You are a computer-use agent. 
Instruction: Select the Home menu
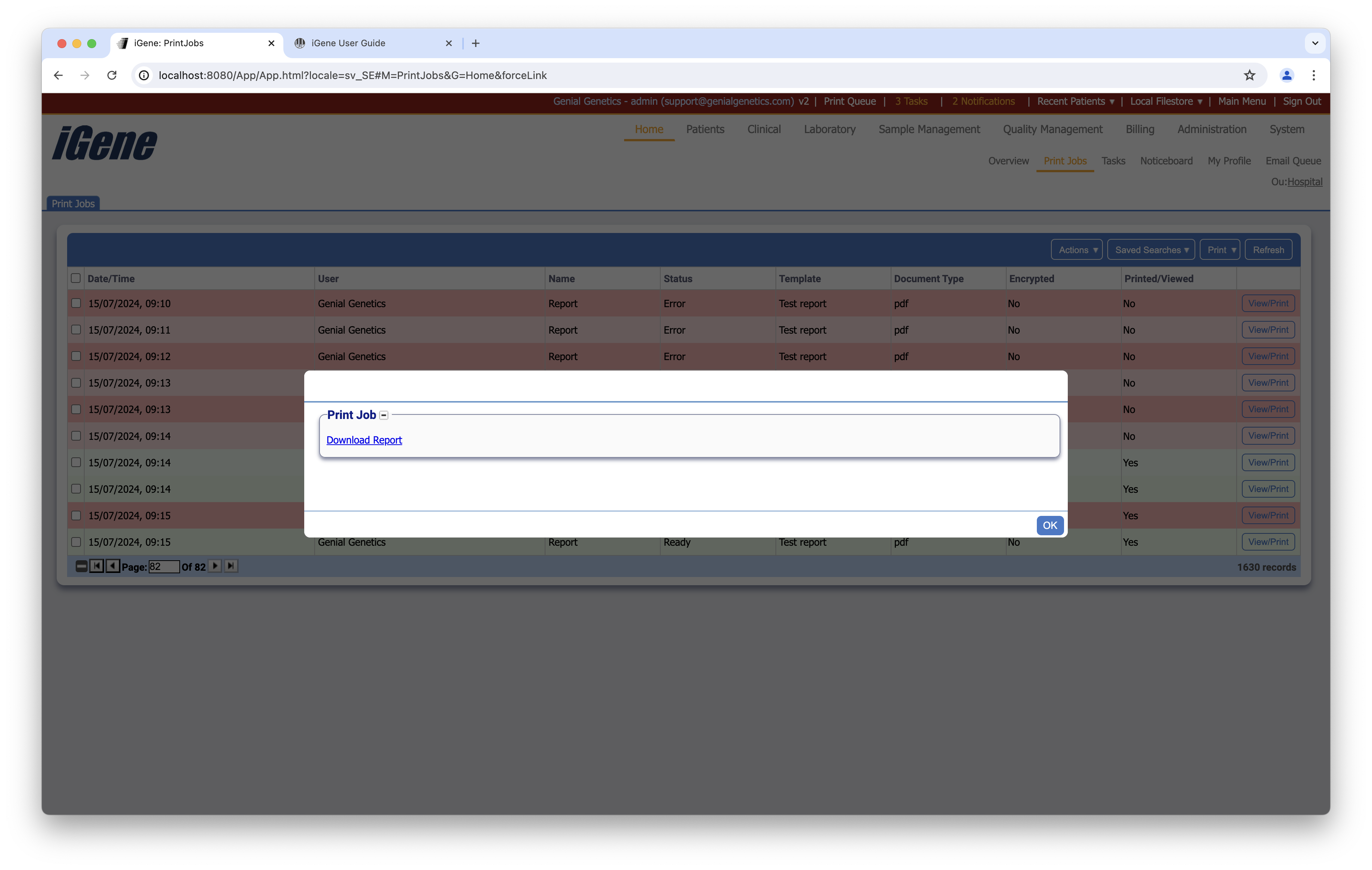(x=649, y=129)
